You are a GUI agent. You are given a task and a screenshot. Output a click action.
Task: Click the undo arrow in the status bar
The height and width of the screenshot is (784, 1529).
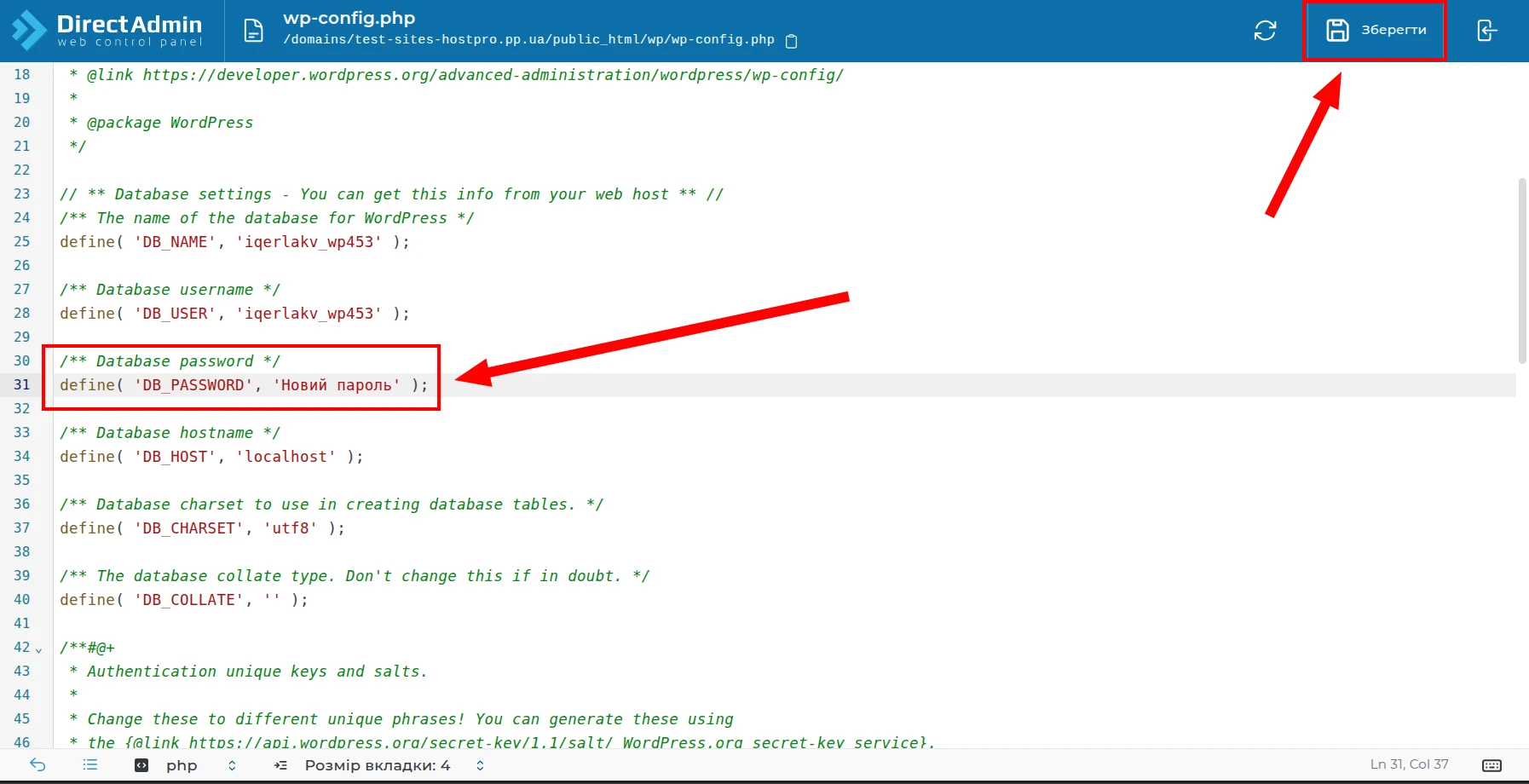[x=38, y=764]
